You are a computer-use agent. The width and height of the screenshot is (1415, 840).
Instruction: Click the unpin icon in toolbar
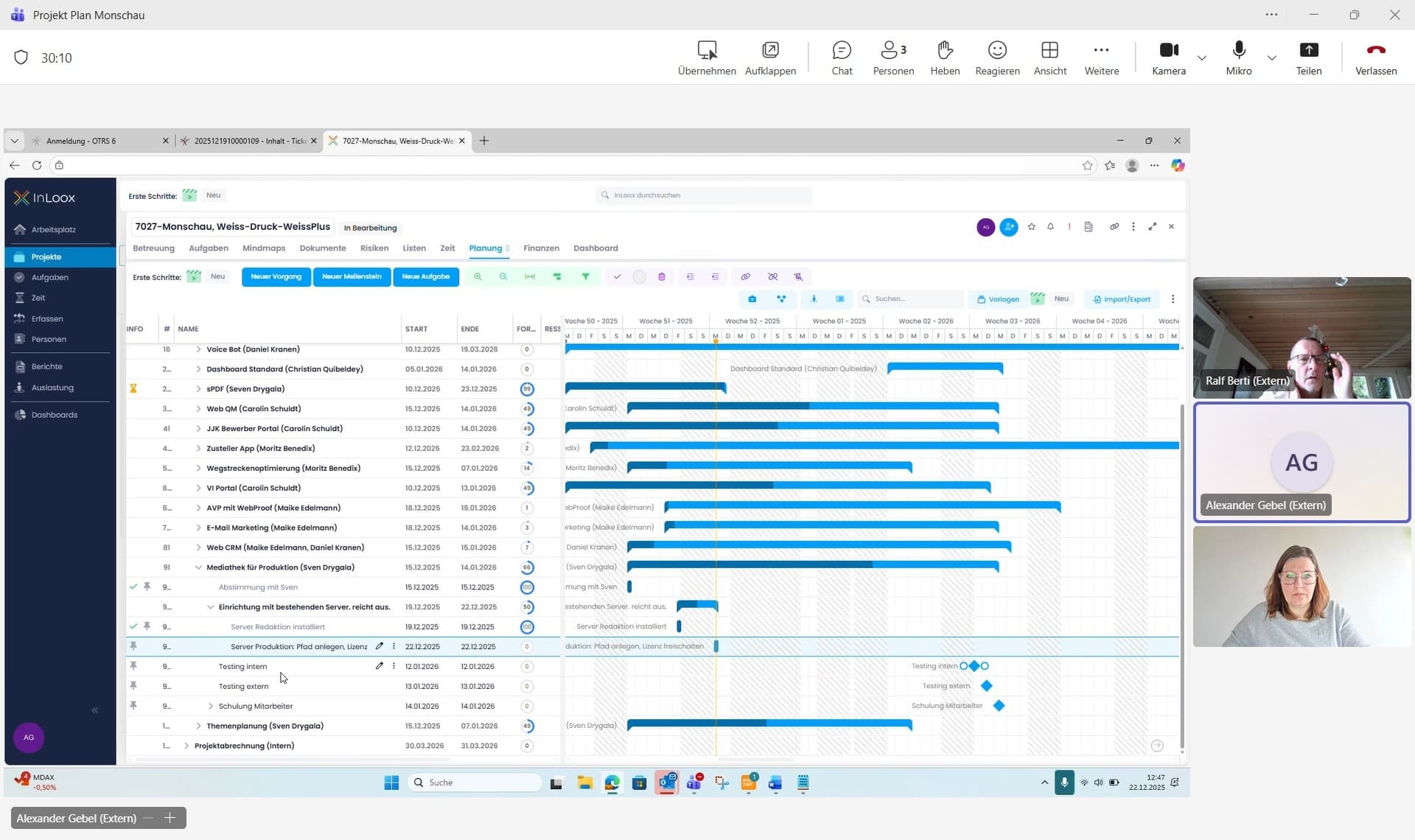tap(798, 277)
